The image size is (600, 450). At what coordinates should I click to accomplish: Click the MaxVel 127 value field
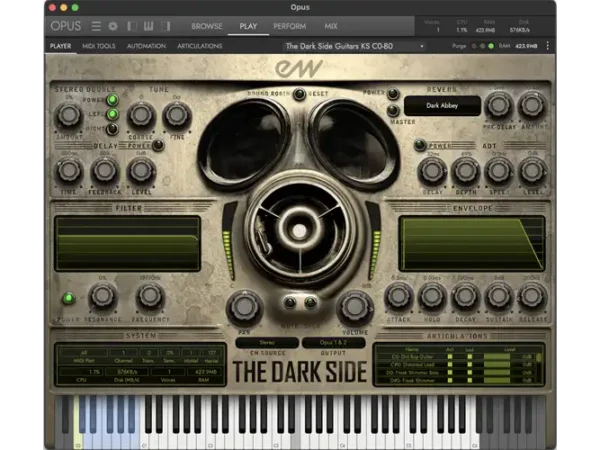coord(212,352)
